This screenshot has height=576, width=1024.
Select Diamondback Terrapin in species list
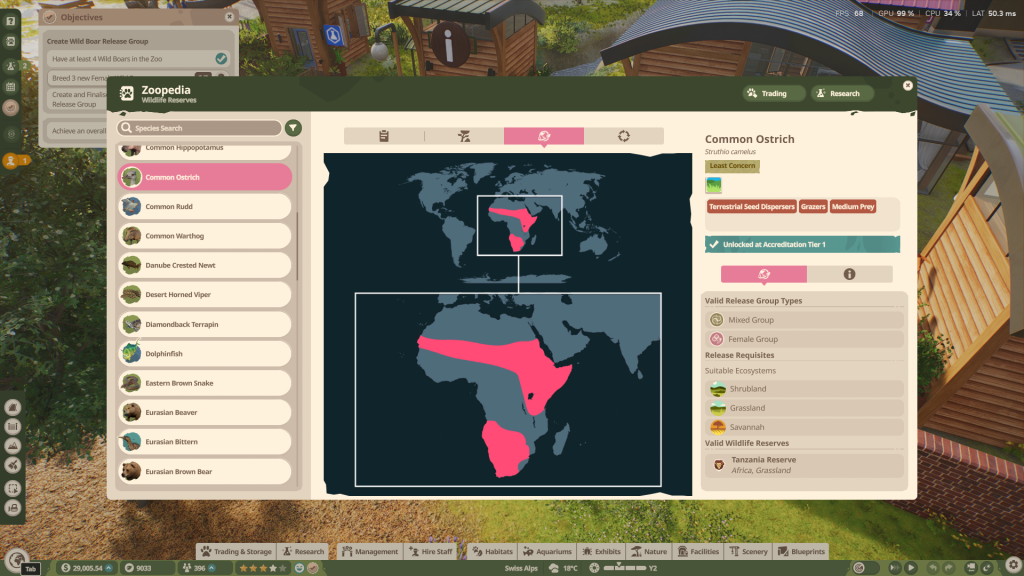[x=204, y=324]
